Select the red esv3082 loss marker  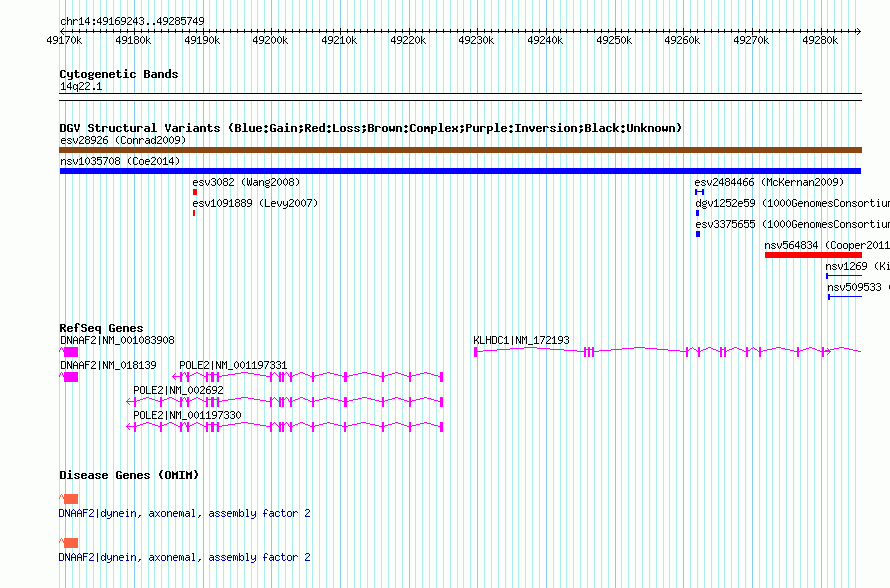click(195, 192)
